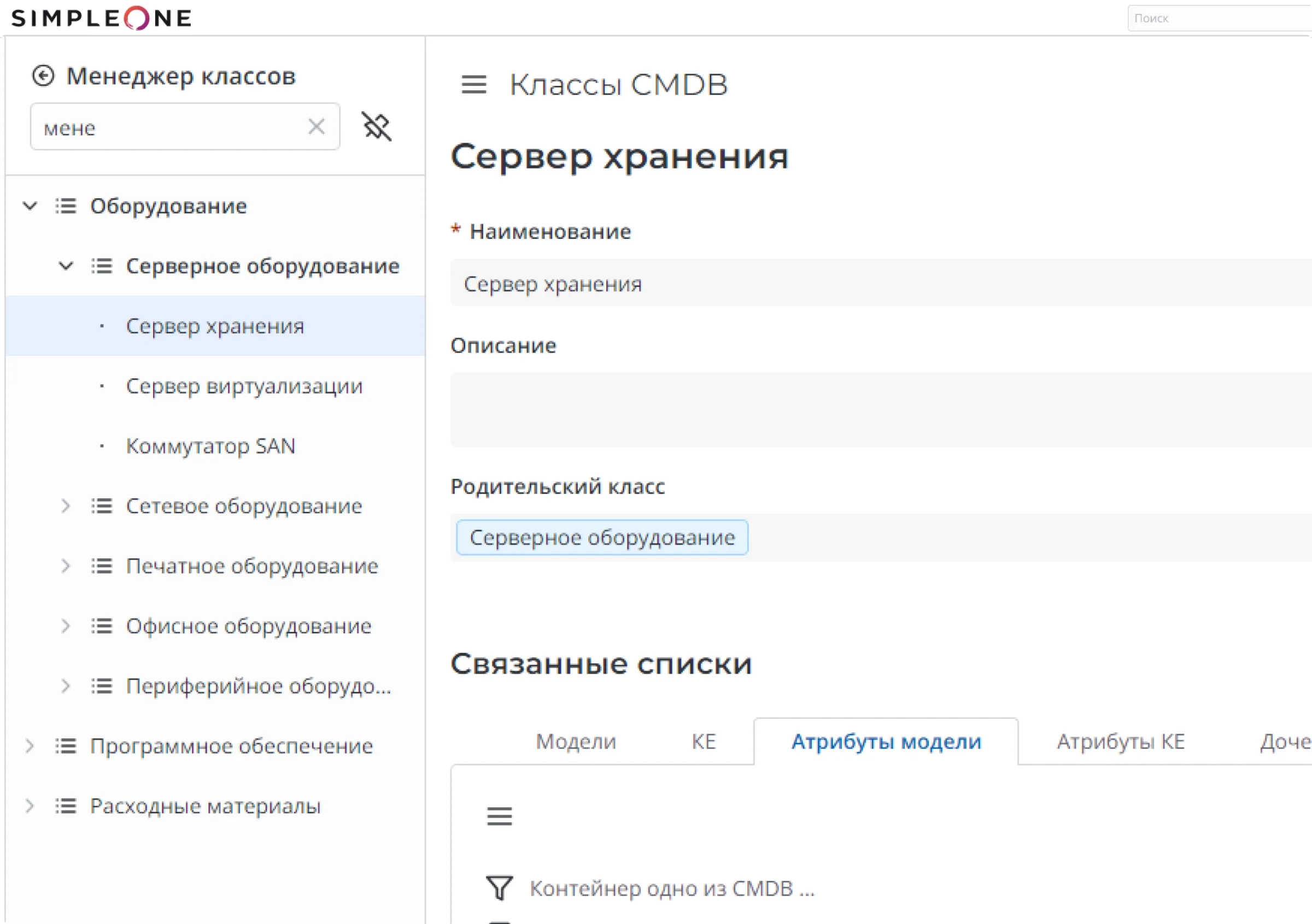Open the Сетевое оборудование class
Screen dimensions: 1312x924
click(x=244, y=506)
